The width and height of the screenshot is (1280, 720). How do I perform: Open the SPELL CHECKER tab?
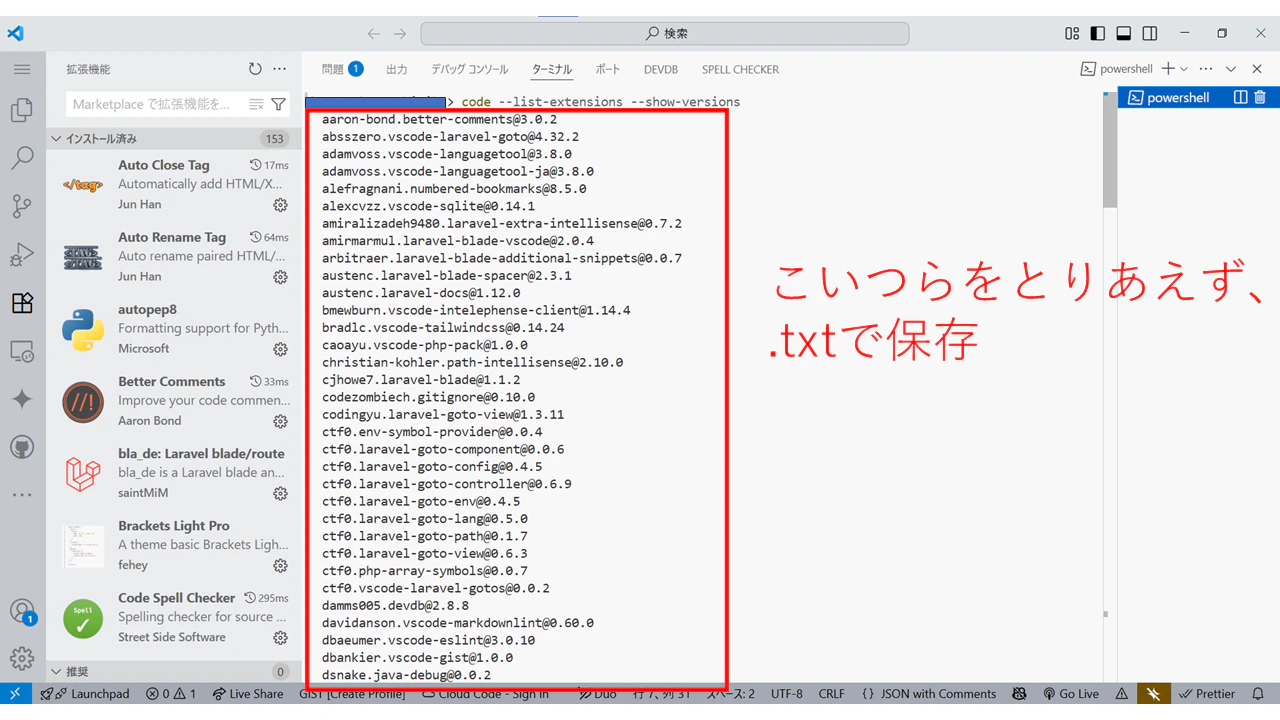pyautogui.click(x=740, y=69)
